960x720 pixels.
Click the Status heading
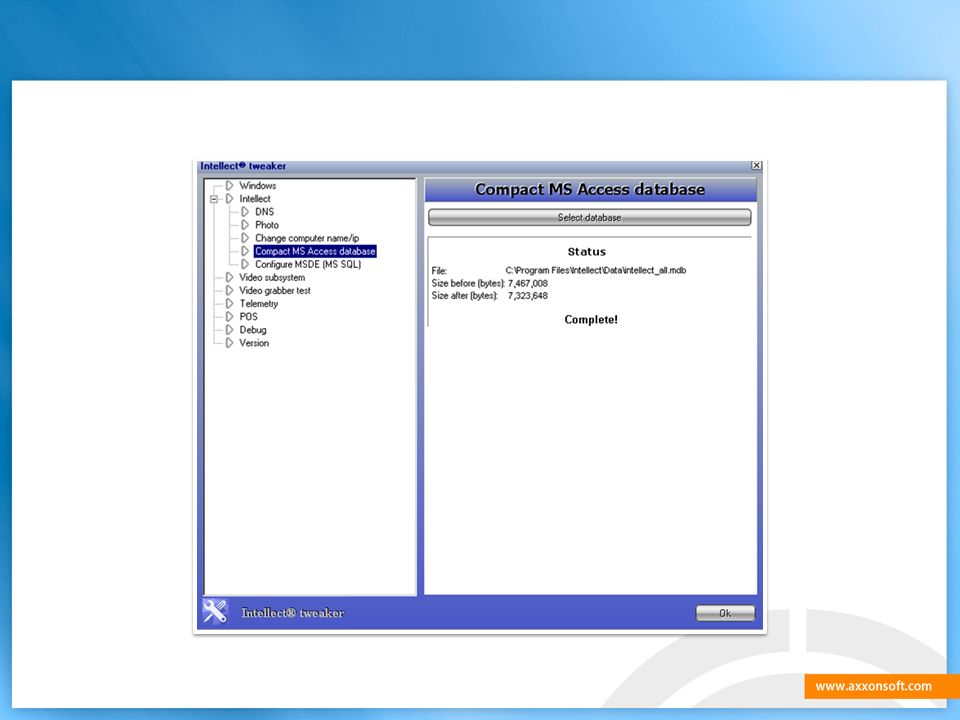pos(587,252)
